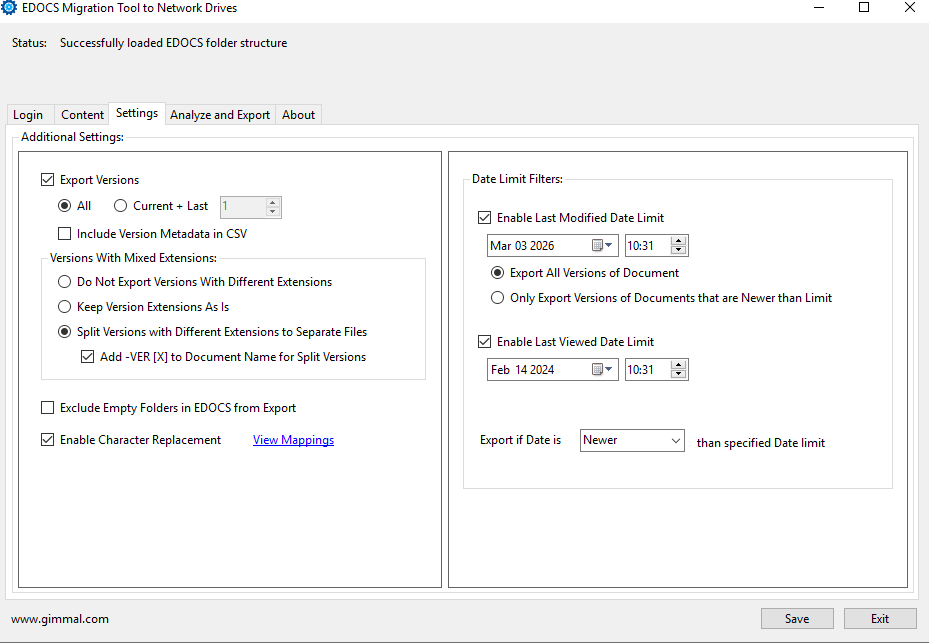This screenshot has height=643, width=929.
Task: Increase Last Modified time with up arrow
Action: coord(679,241)
